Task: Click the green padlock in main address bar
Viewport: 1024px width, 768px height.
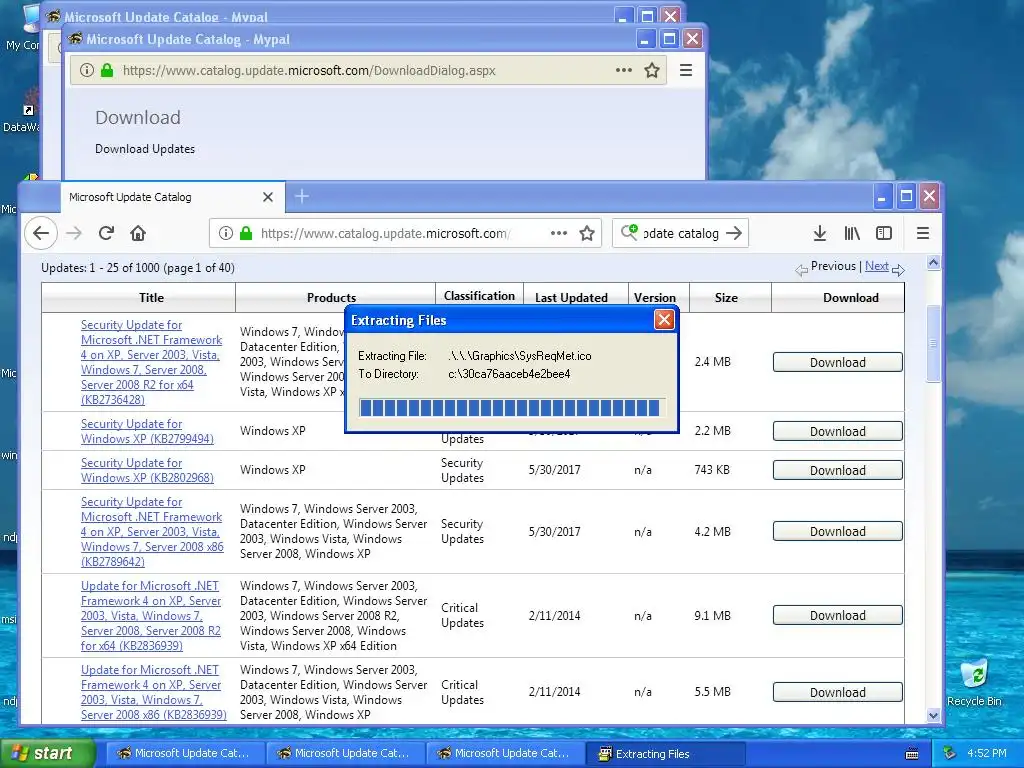Action: point(246,233)
